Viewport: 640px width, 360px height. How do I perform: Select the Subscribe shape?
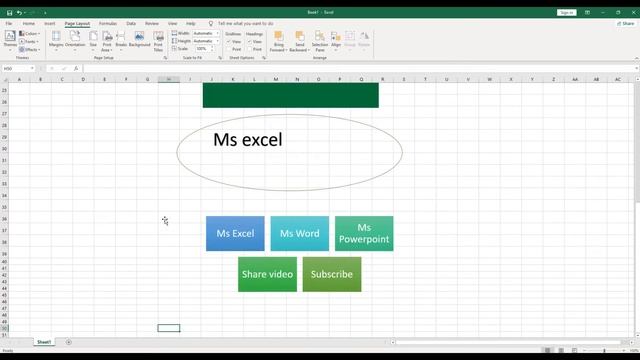coord(332,274)
